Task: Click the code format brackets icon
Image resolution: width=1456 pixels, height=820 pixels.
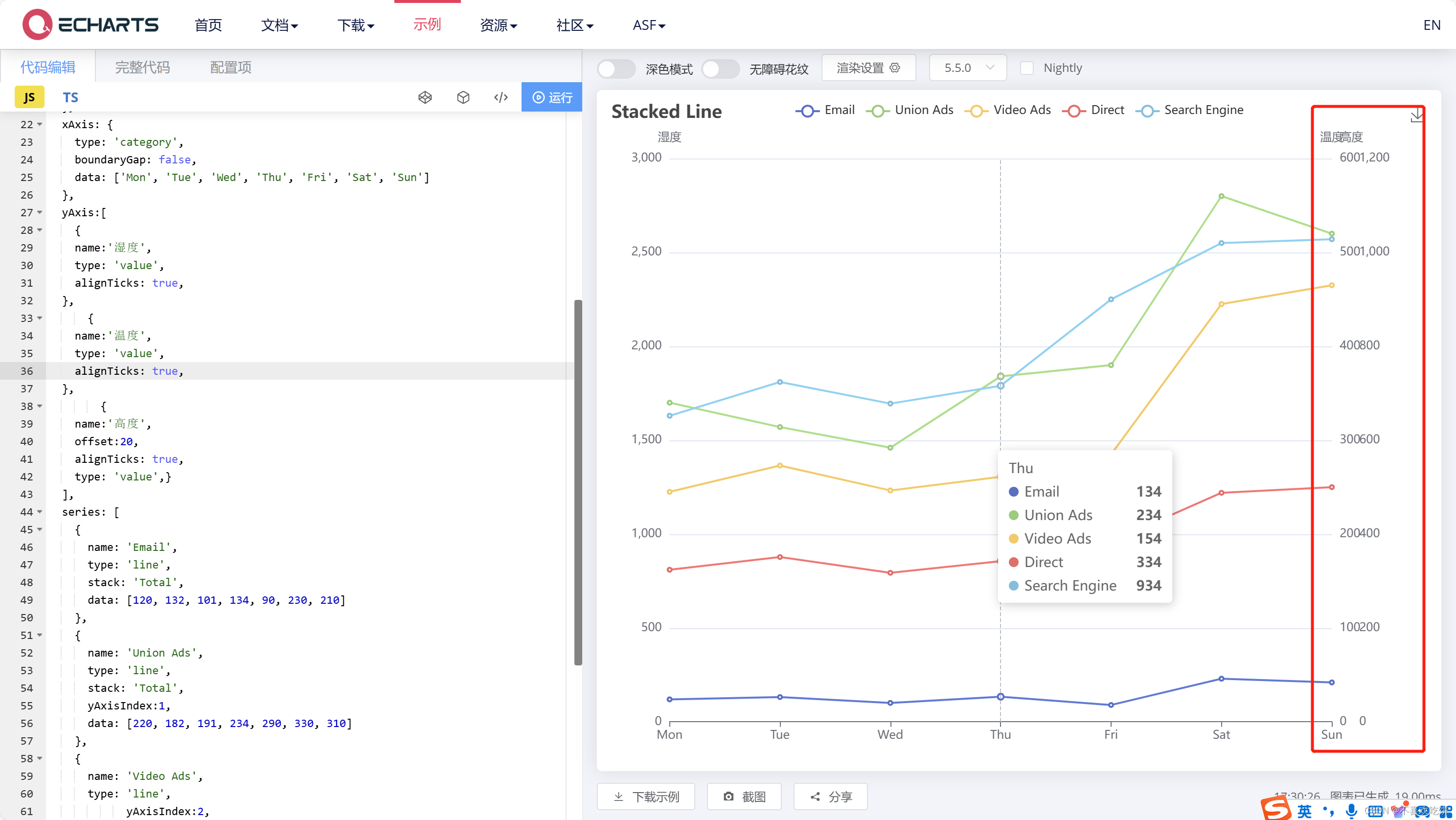Action: point(501,97)
